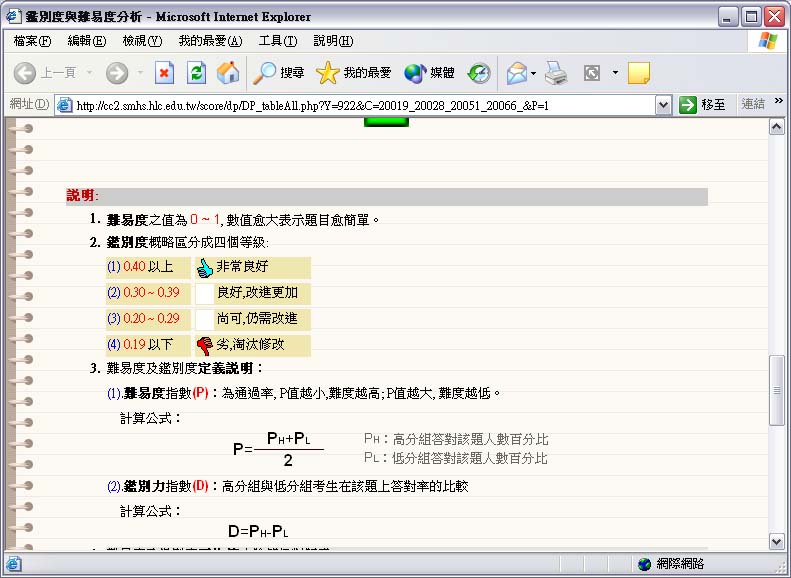Image resolution: width=791 pixels, height=578 pixels.
Task: Stop loading the page
Action: point(164,73)
